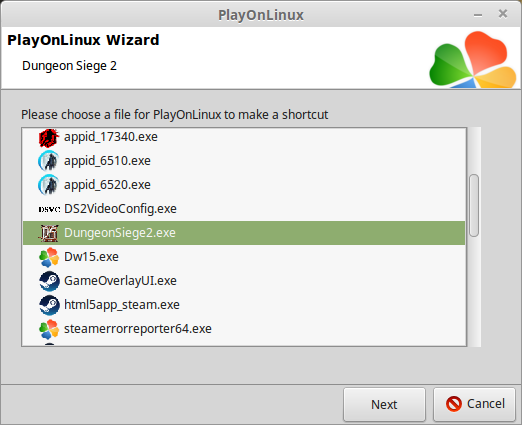The image size is (522, 425).
Task: Click the red appid_17340.exe icon
Action: 49,137
